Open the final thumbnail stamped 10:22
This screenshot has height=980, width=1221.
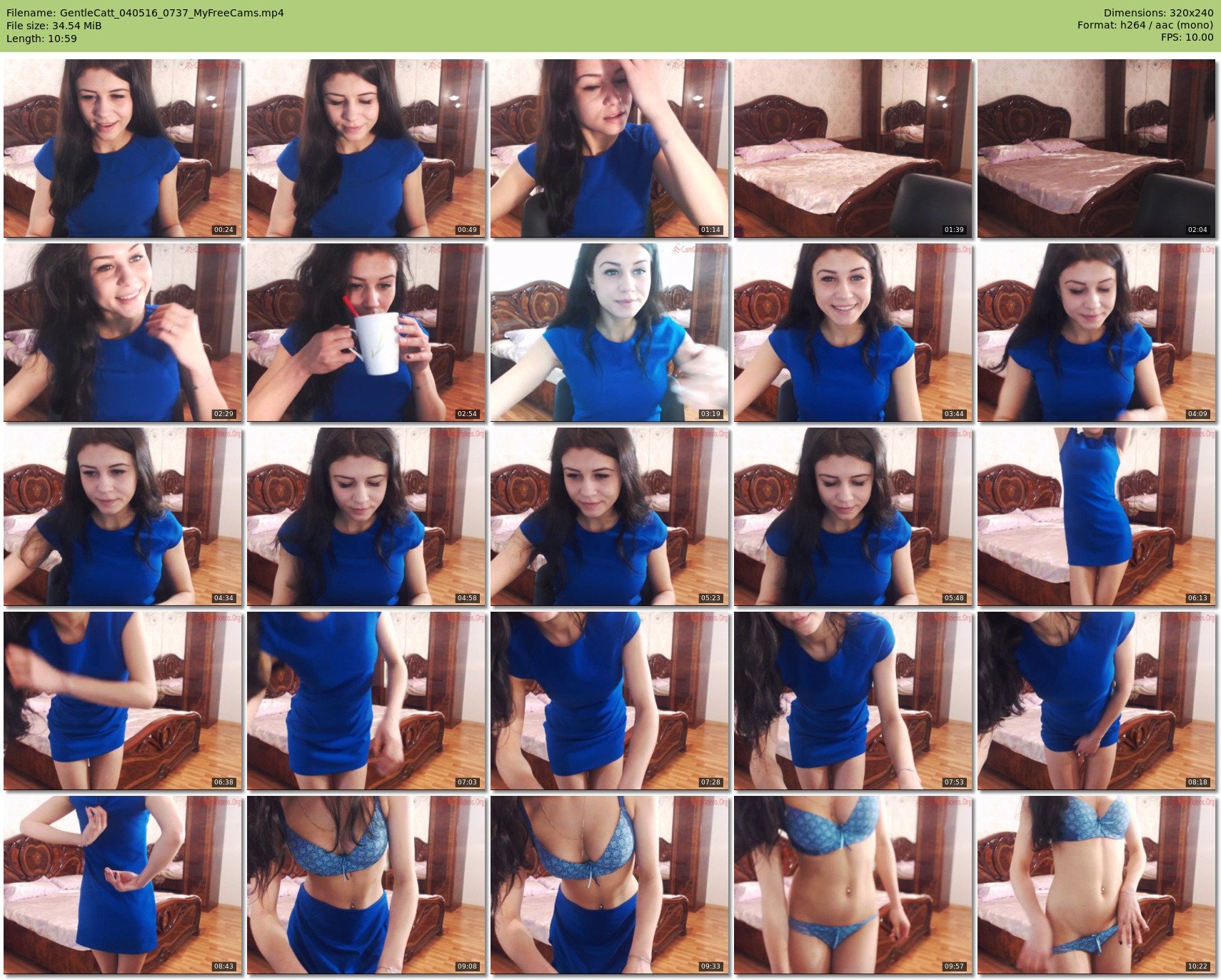(1097, 885)
